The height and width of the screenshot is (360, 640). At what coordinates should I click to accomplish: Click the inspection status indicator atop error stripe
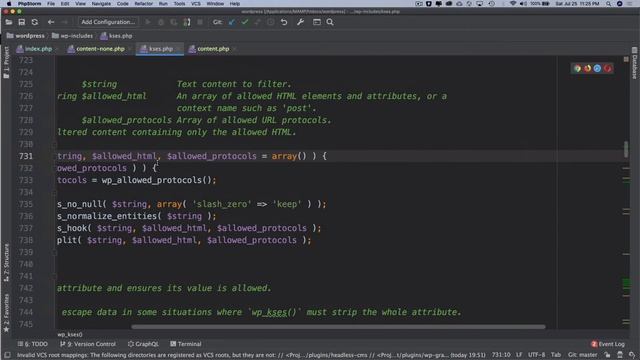626,60
